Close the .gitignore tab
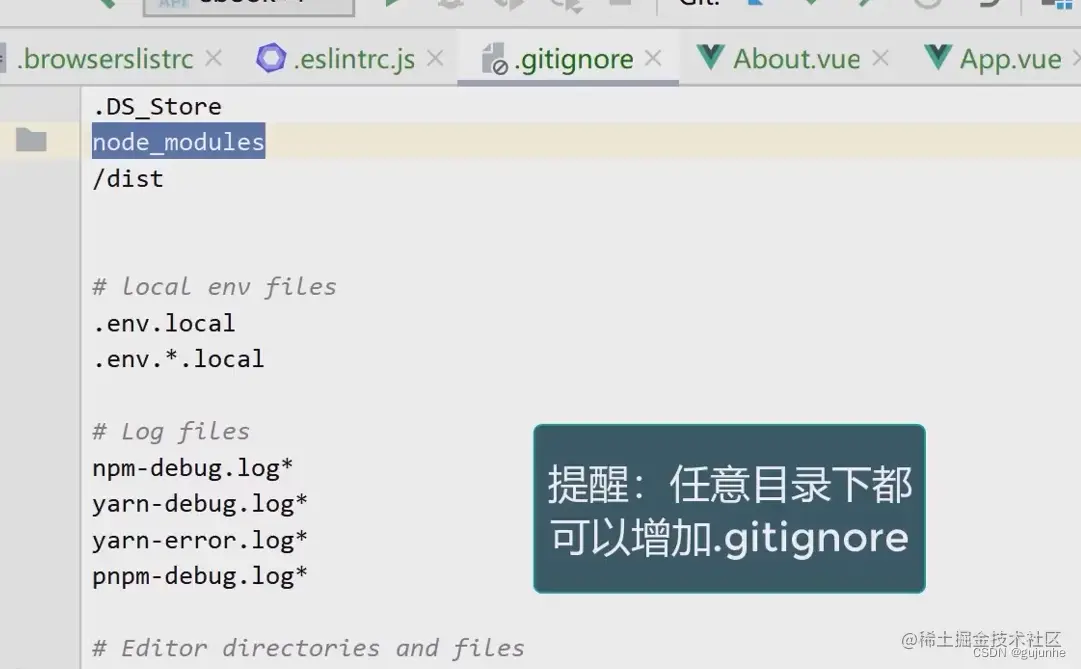 [653, 59]
